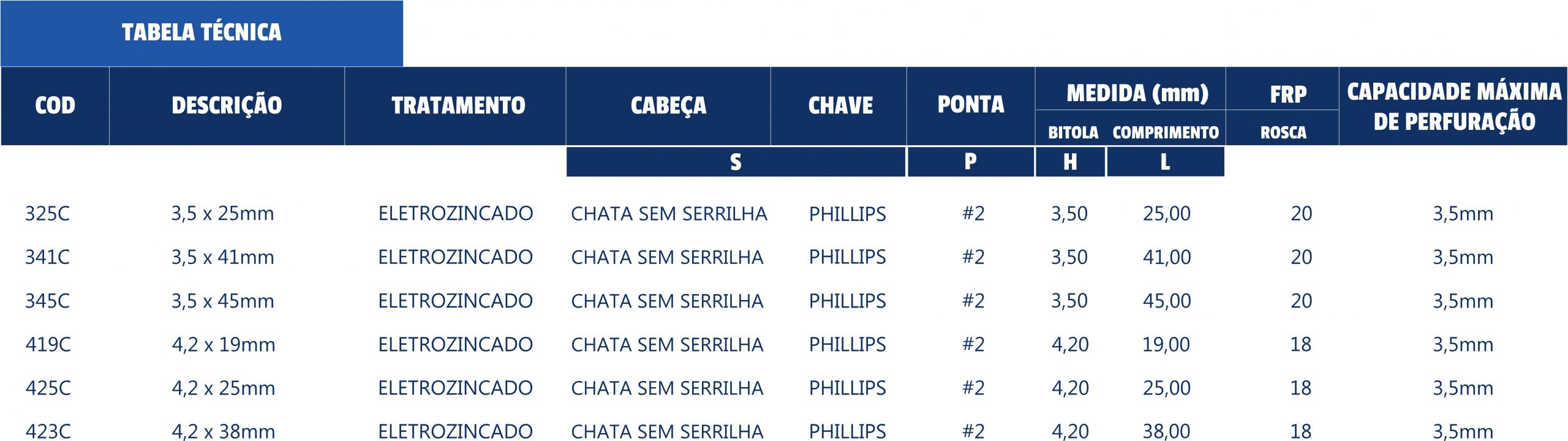The width and height of the screenshot is (1568, 441).
Task: Select the H label box
Action: 1070,162
